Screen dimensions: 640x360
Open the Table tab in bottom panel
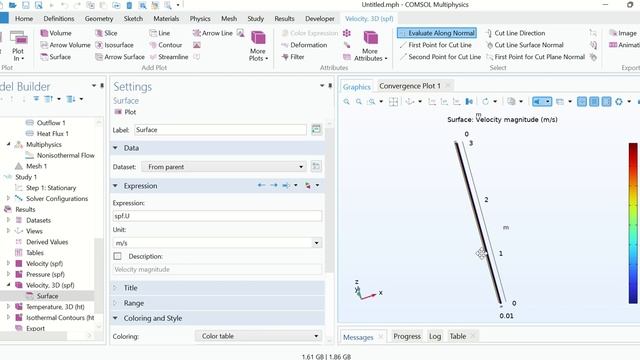(458, 336)
